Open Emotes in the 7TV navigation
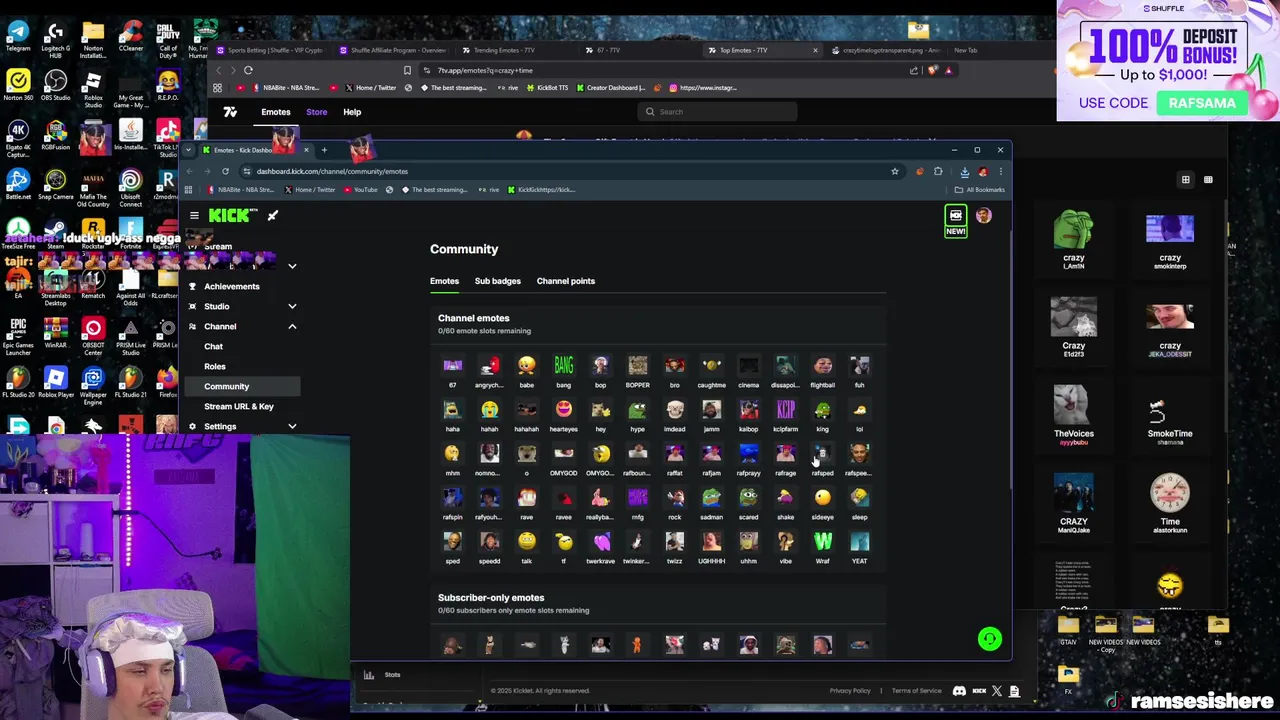Screen dimensions: 1280x720 (x=276, y=112)
